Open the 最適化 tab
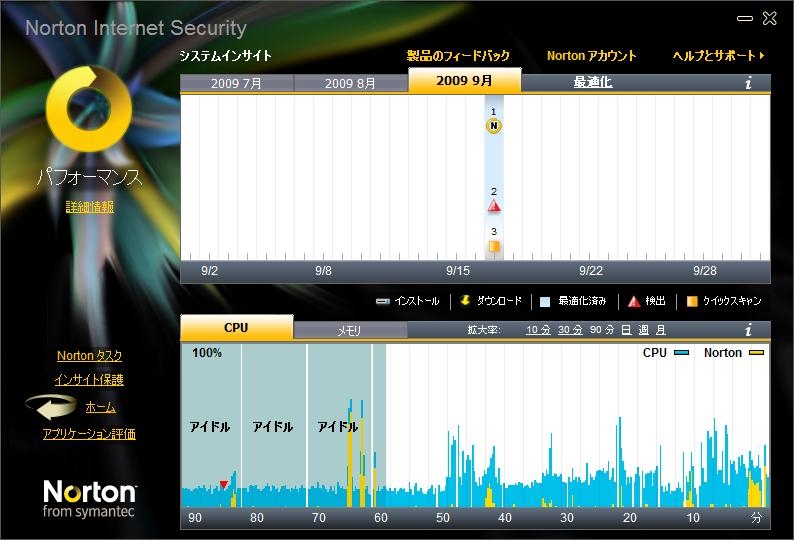This screenshot has height=541, width=795. click(593, 82)
